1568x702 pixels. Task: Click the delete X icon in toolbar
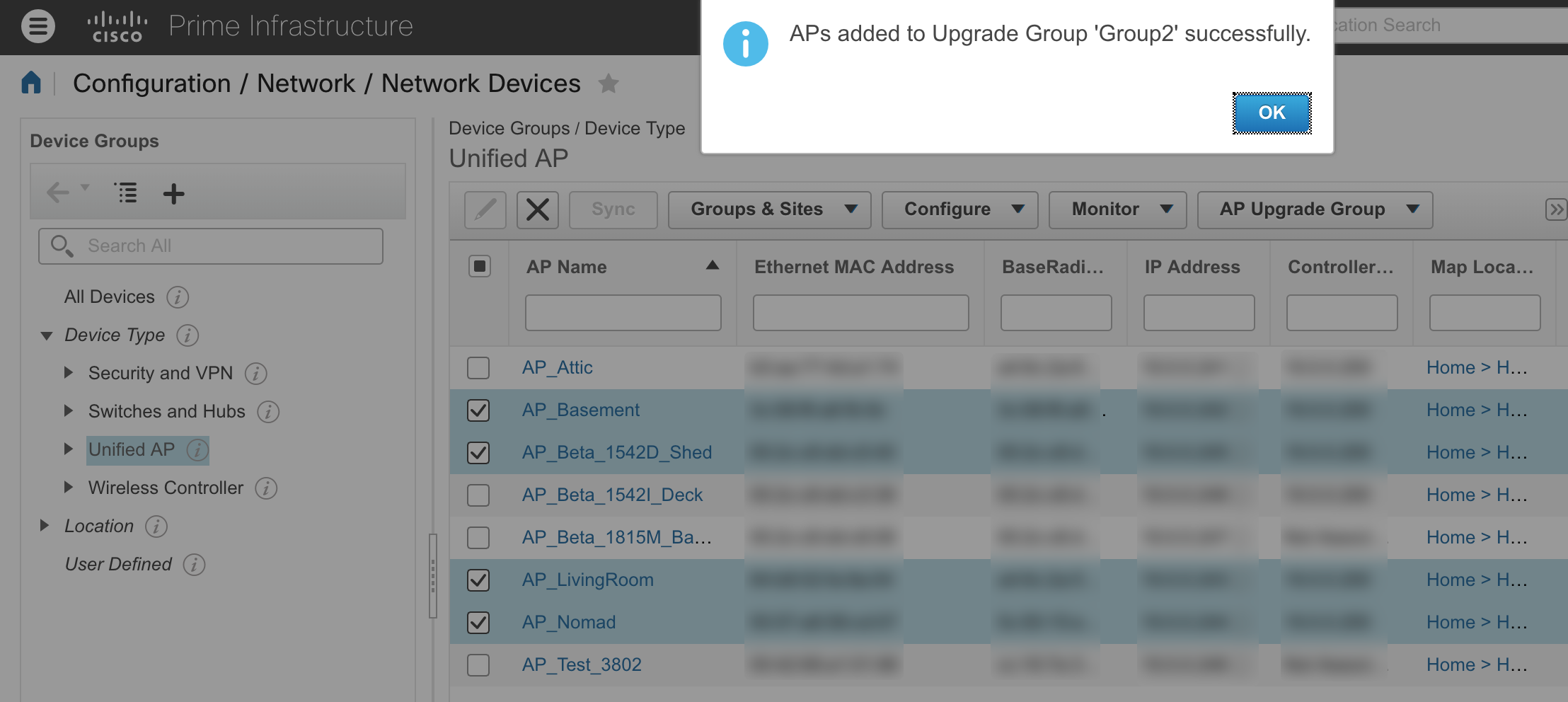click(x=537, y=209)
